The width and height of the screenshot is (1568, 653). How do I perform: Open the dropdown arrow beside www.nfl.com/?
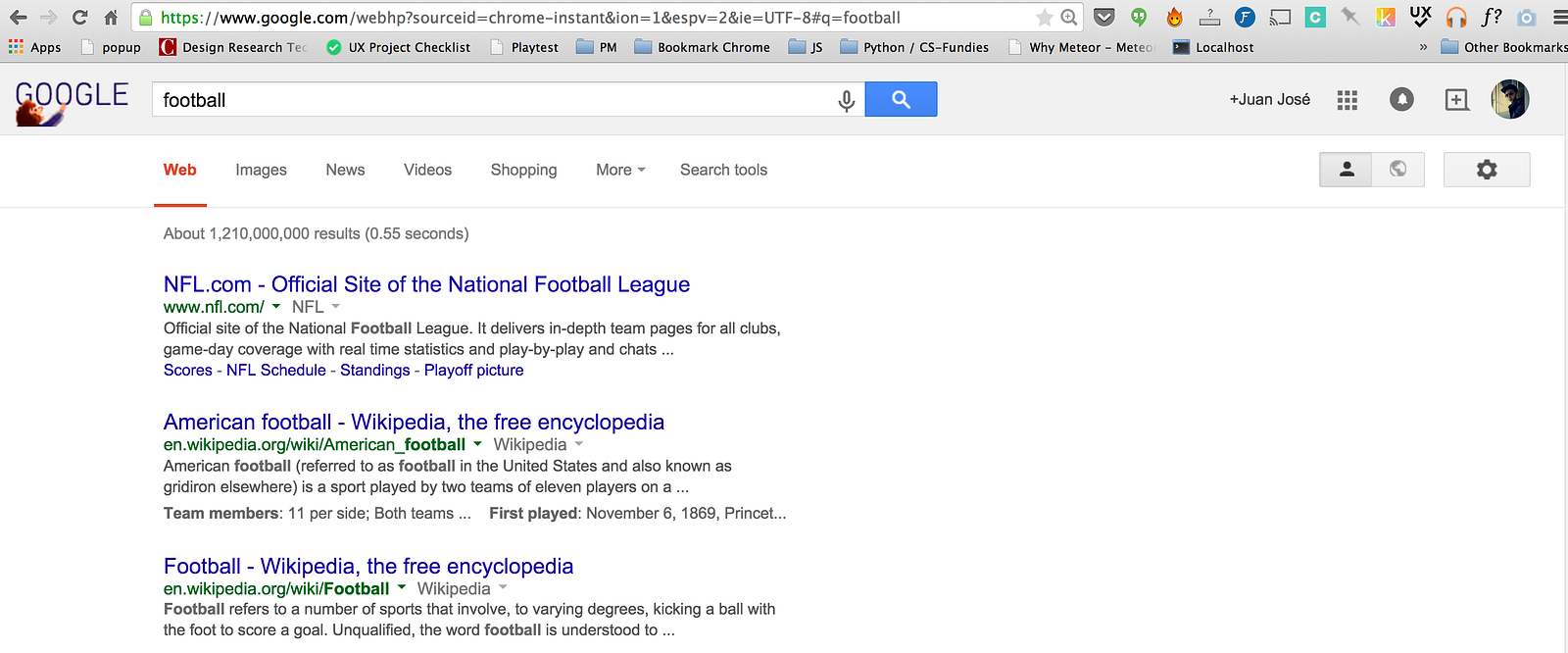click(276, 307)
